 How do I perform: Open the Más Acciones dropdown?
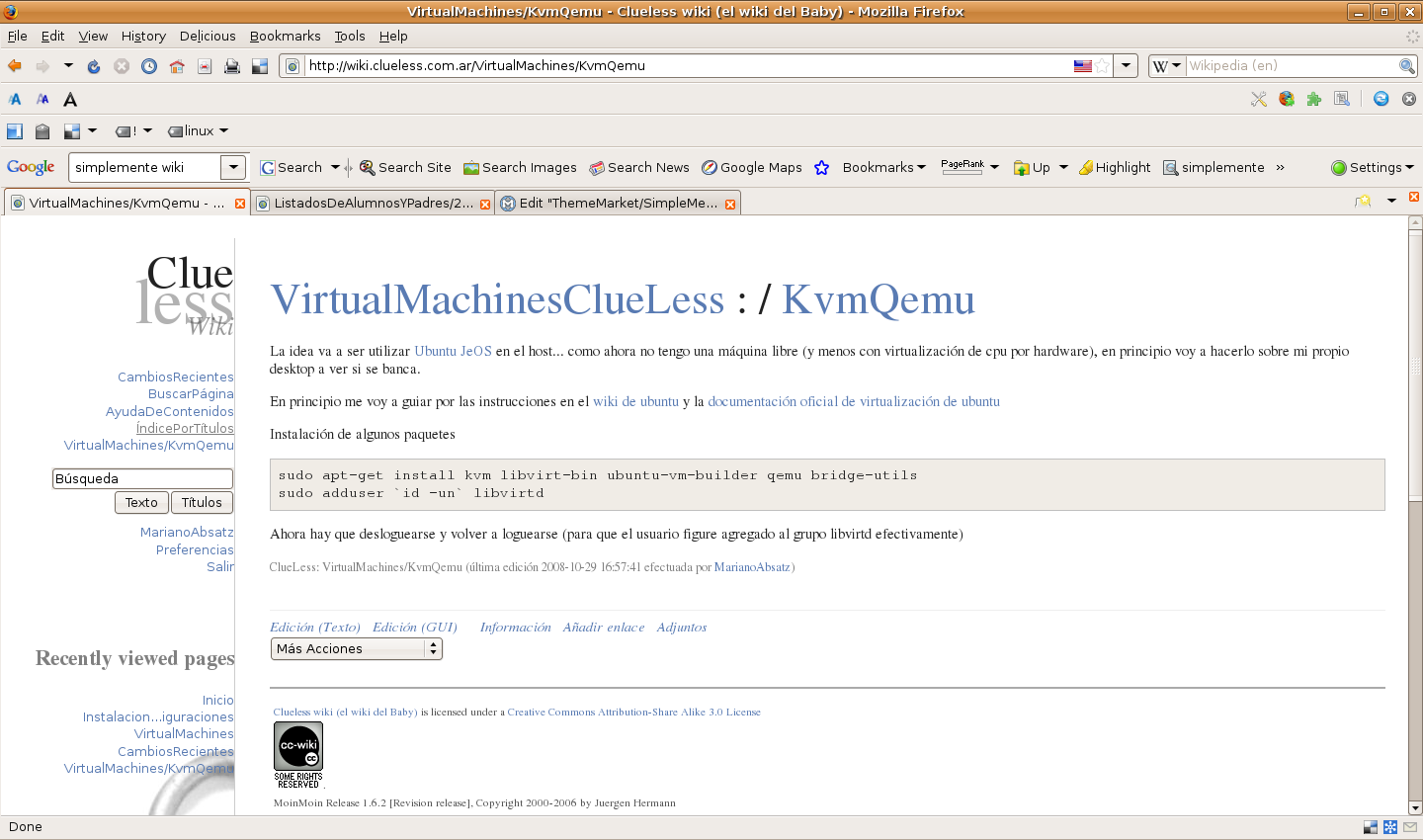(356, 649)
